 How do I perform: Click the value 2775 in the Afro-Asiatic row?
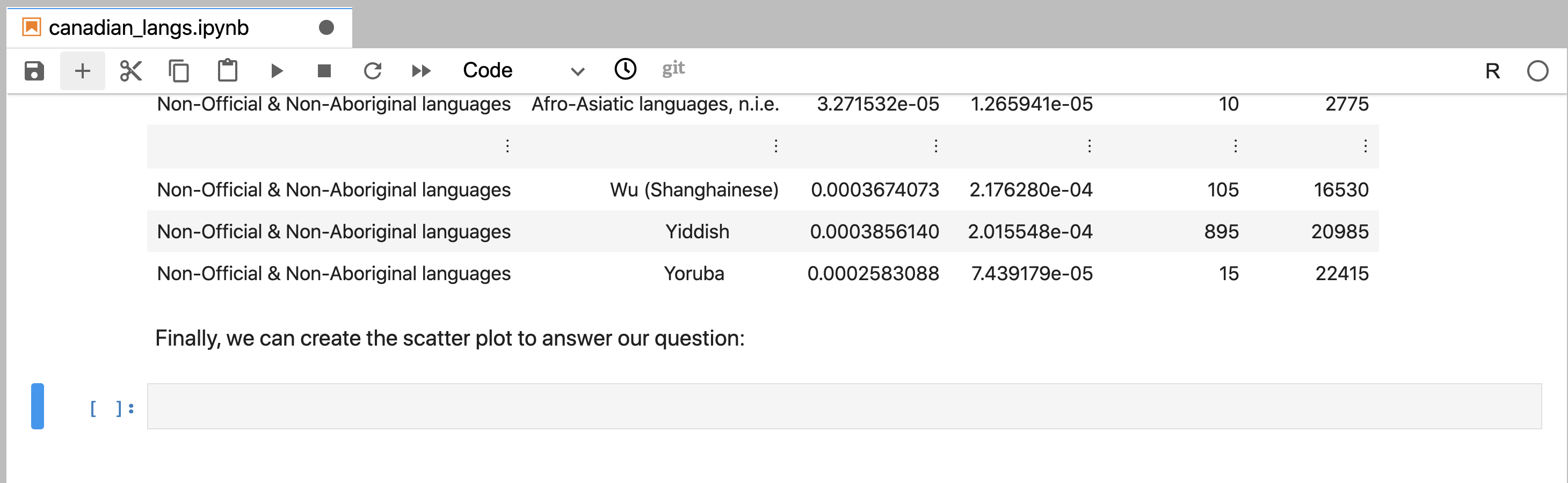(1347, 105)
